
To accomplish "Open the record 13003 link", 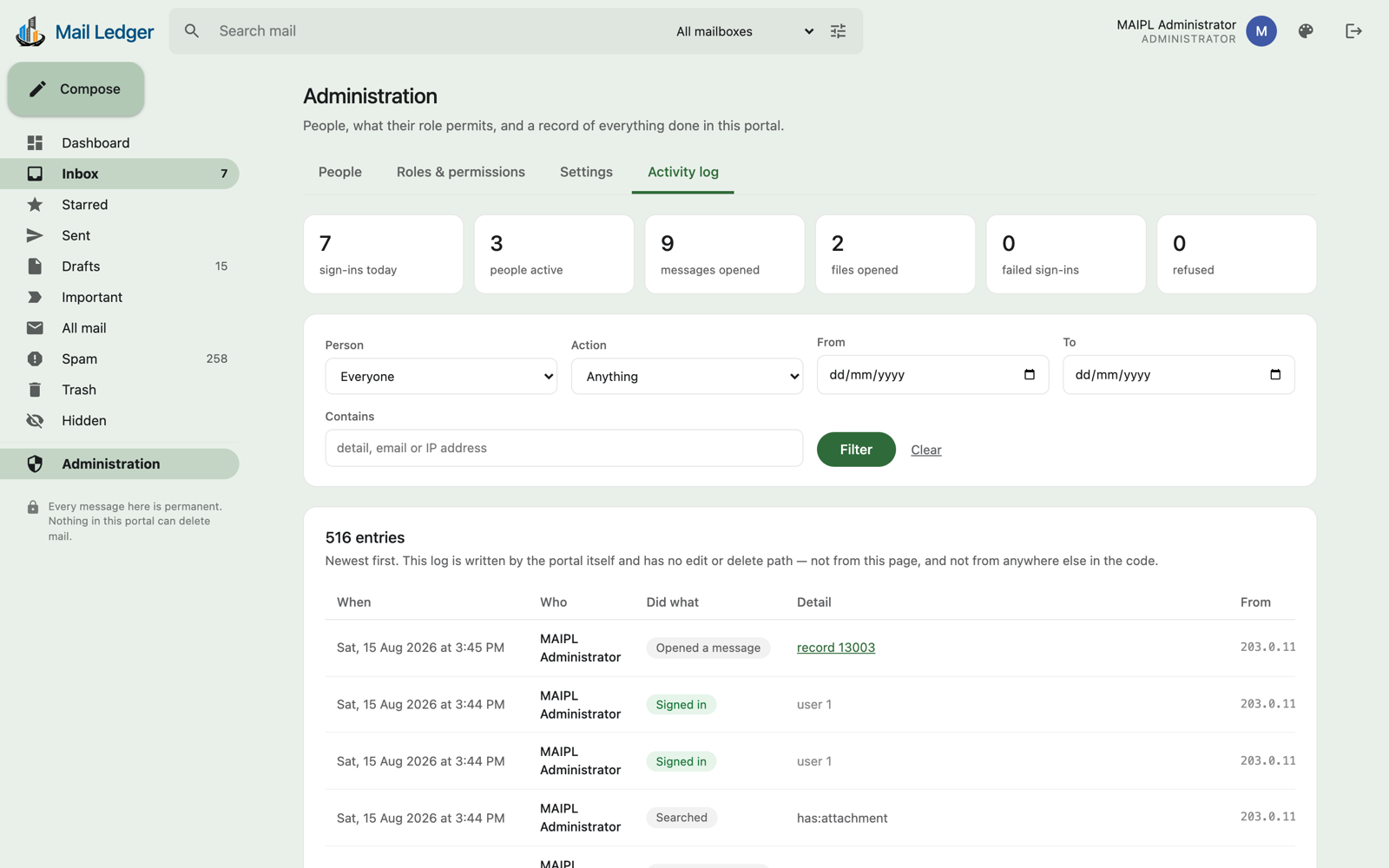I will 836,648.
